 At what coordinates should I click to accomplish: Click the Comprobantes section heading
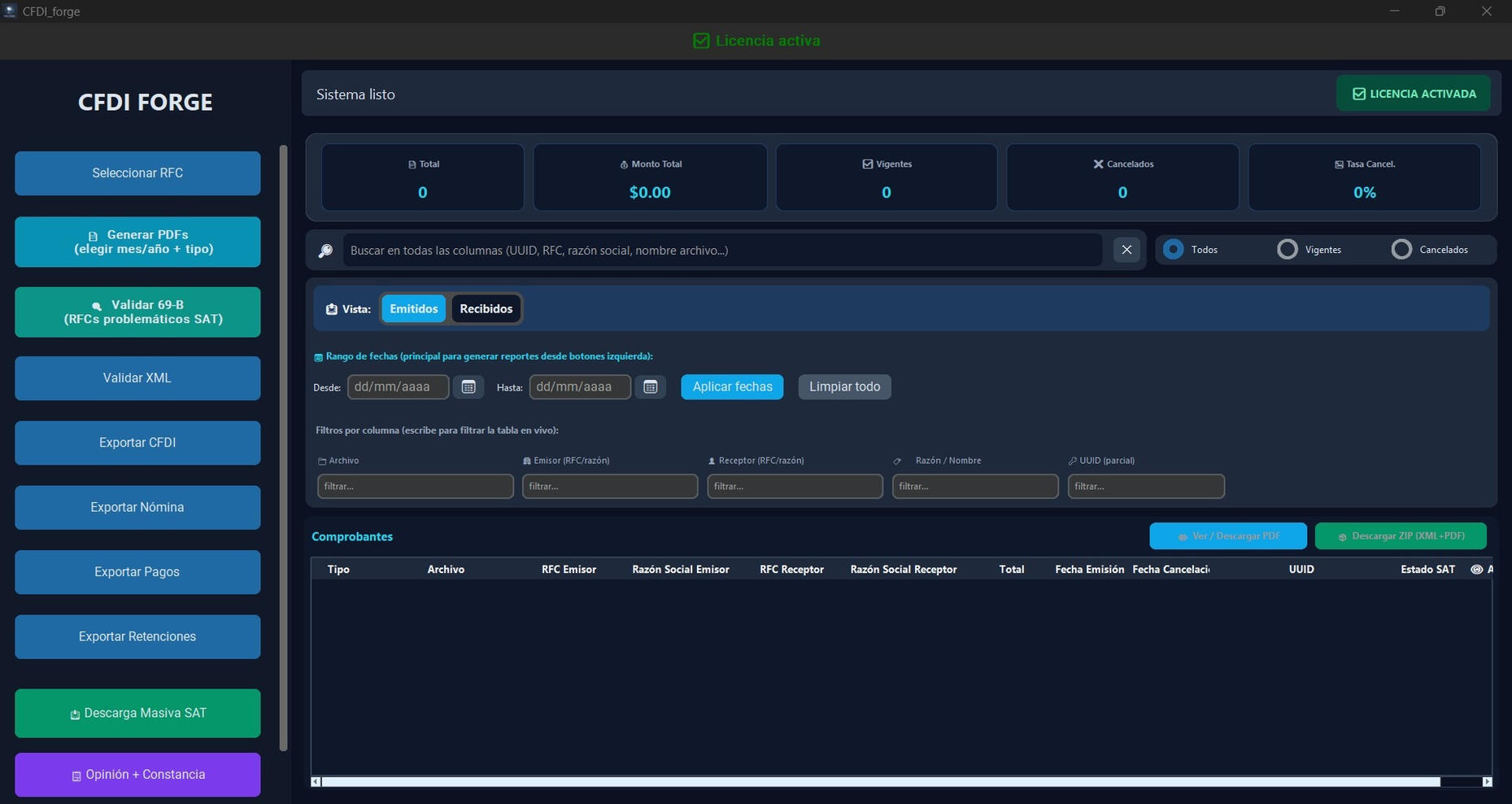(352, 537)
